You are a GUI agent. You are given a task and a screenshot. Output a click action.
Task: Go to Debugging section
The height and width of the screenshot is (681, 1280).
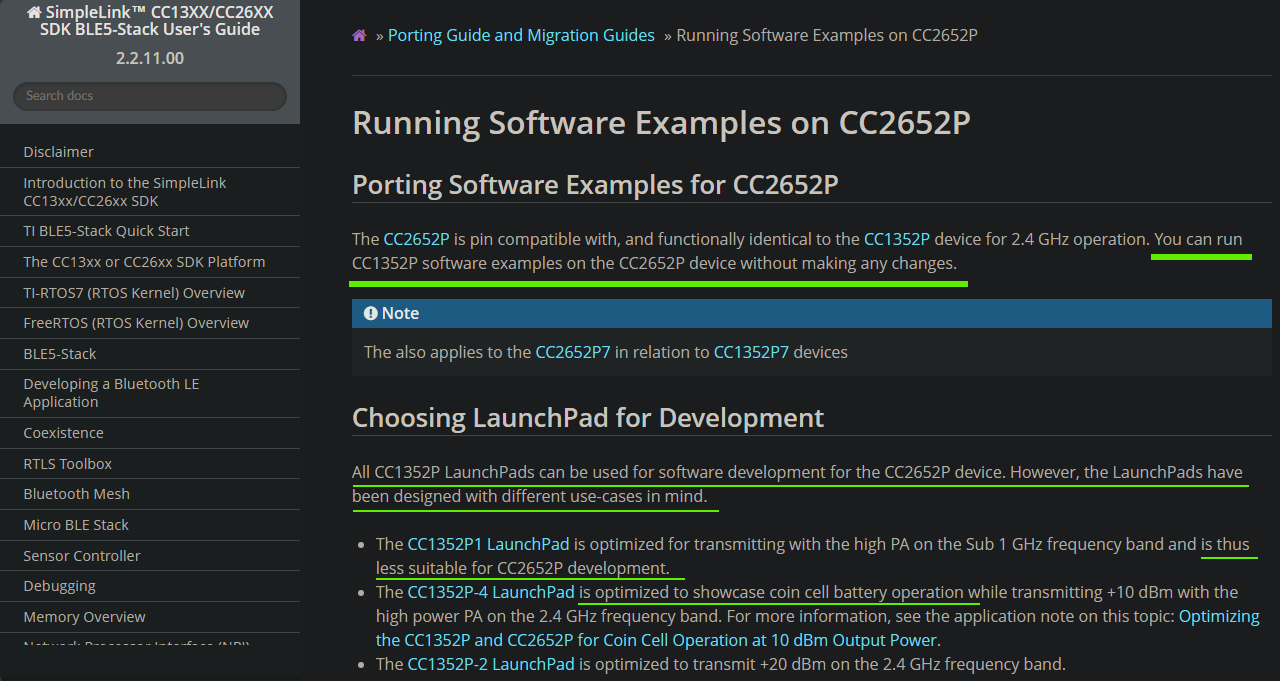coord(150,586)
